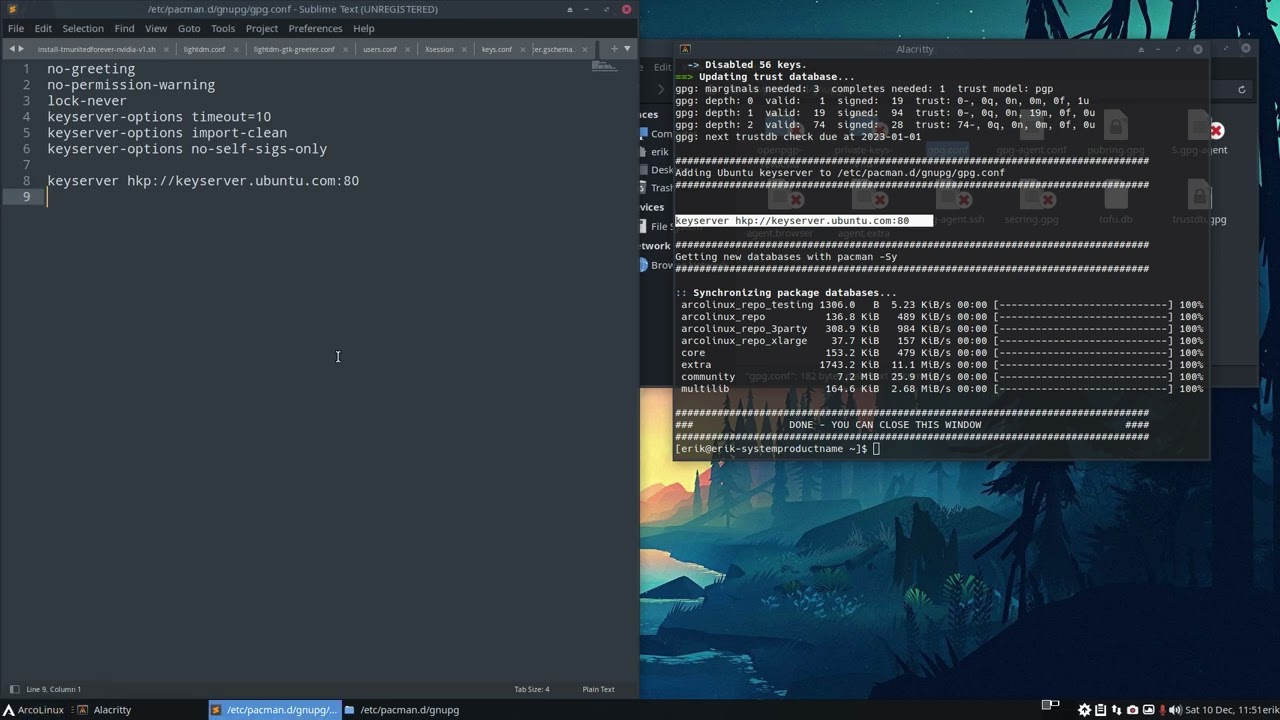Click the 'no-permission-warning' line
Viewport: 1280px width, 720px height.
click(x=131, y=85)
